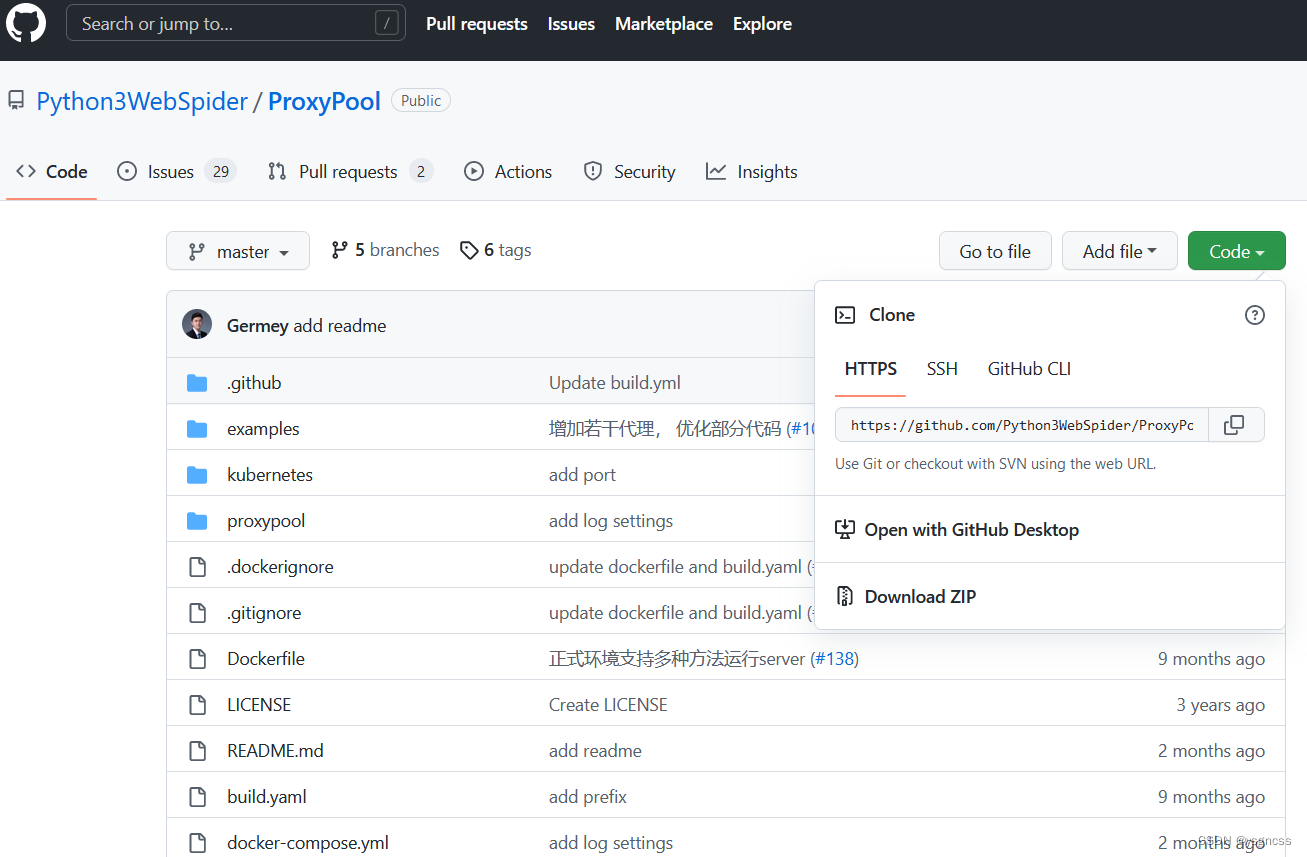1307x857 pixels.
Task: Switch to the Code tab
Action: point(52,172)
